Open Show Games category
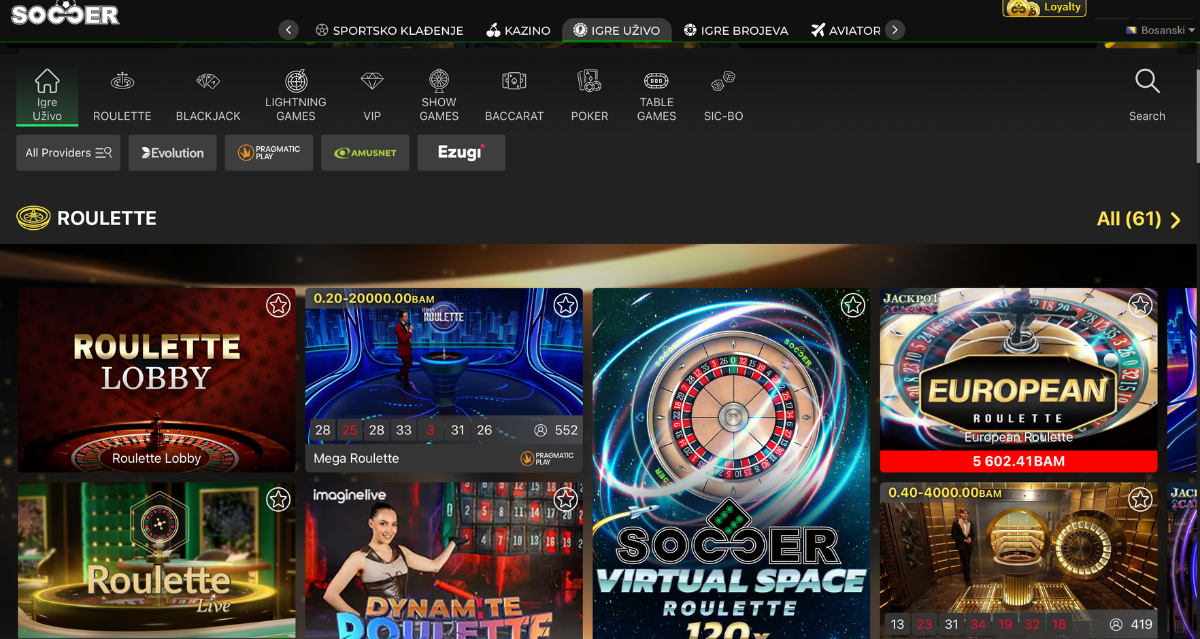 (x=439, y=95)
